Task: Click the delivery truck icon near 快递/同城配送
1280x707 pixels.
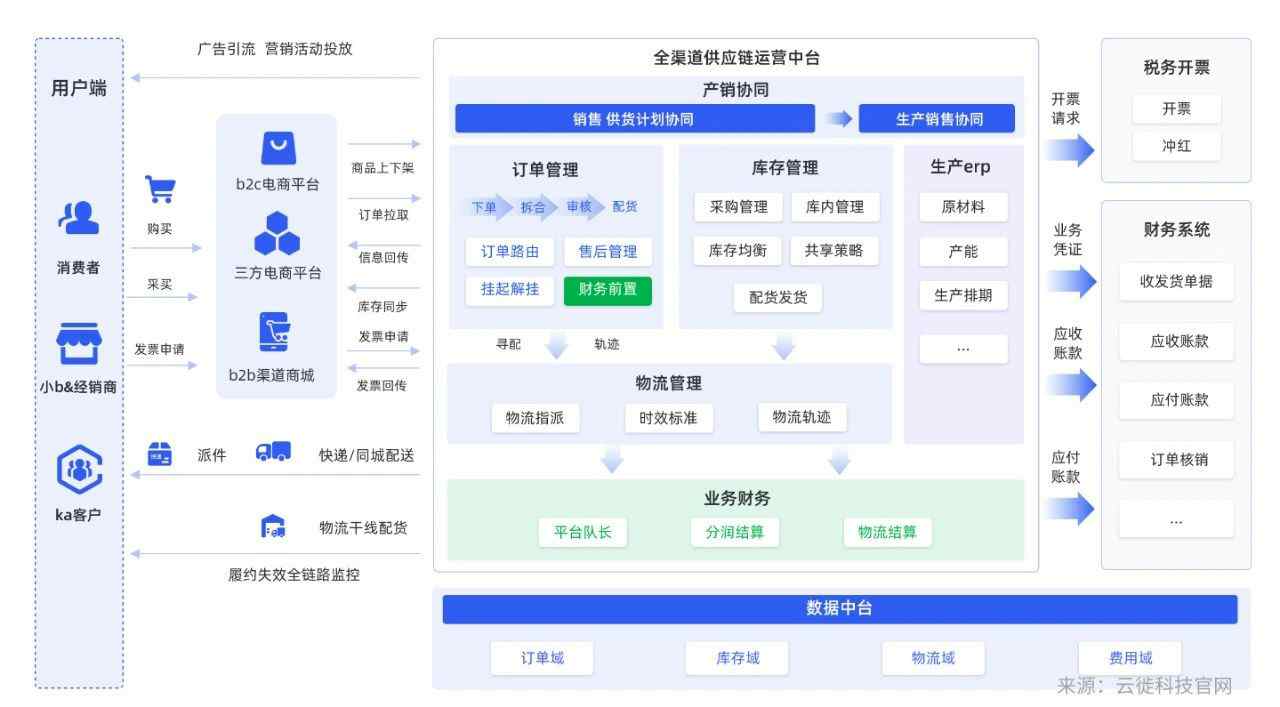Action: tap(273, 453)
